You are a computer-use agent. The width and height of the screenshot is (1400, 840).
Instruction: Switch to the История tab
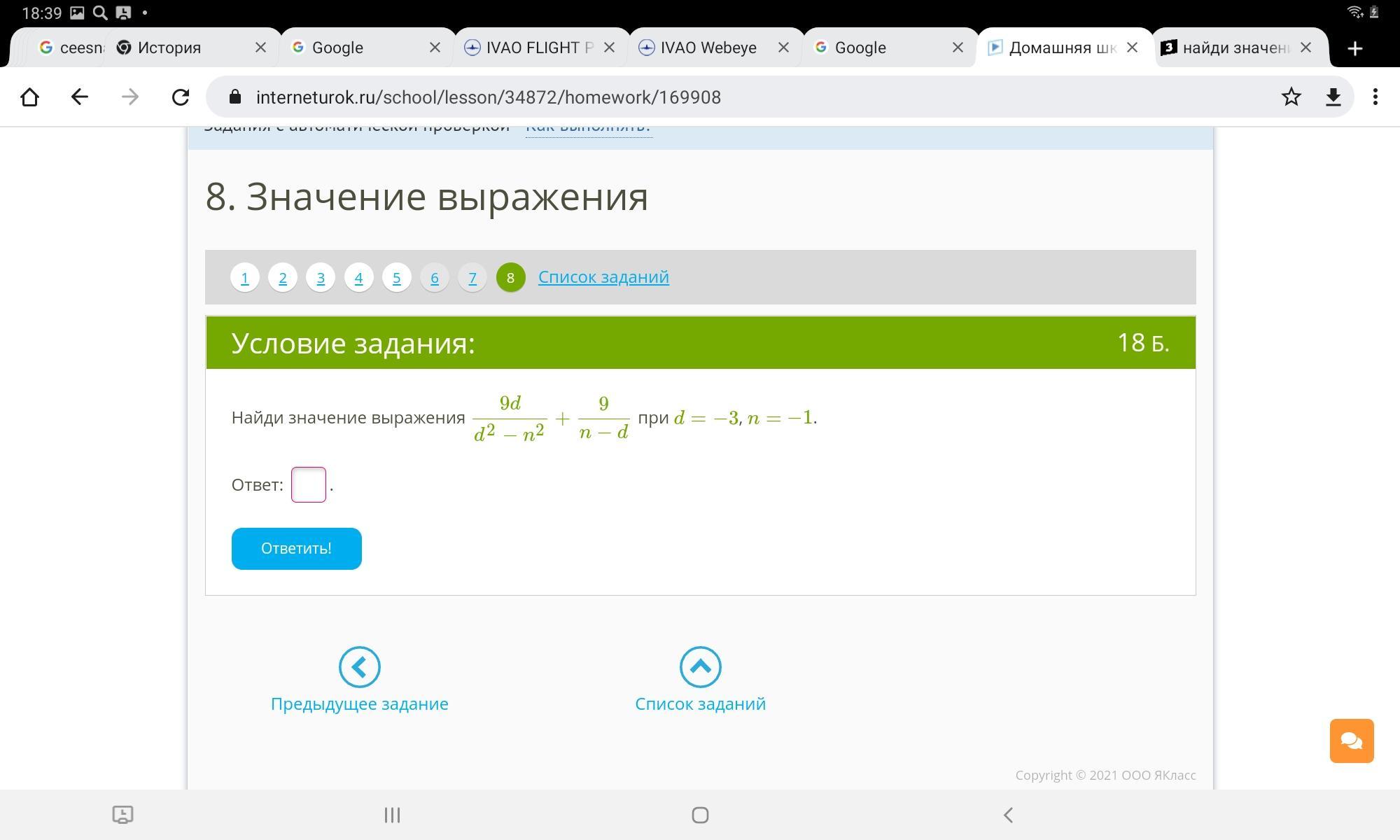pyautogui.click(x=169, y=48)
